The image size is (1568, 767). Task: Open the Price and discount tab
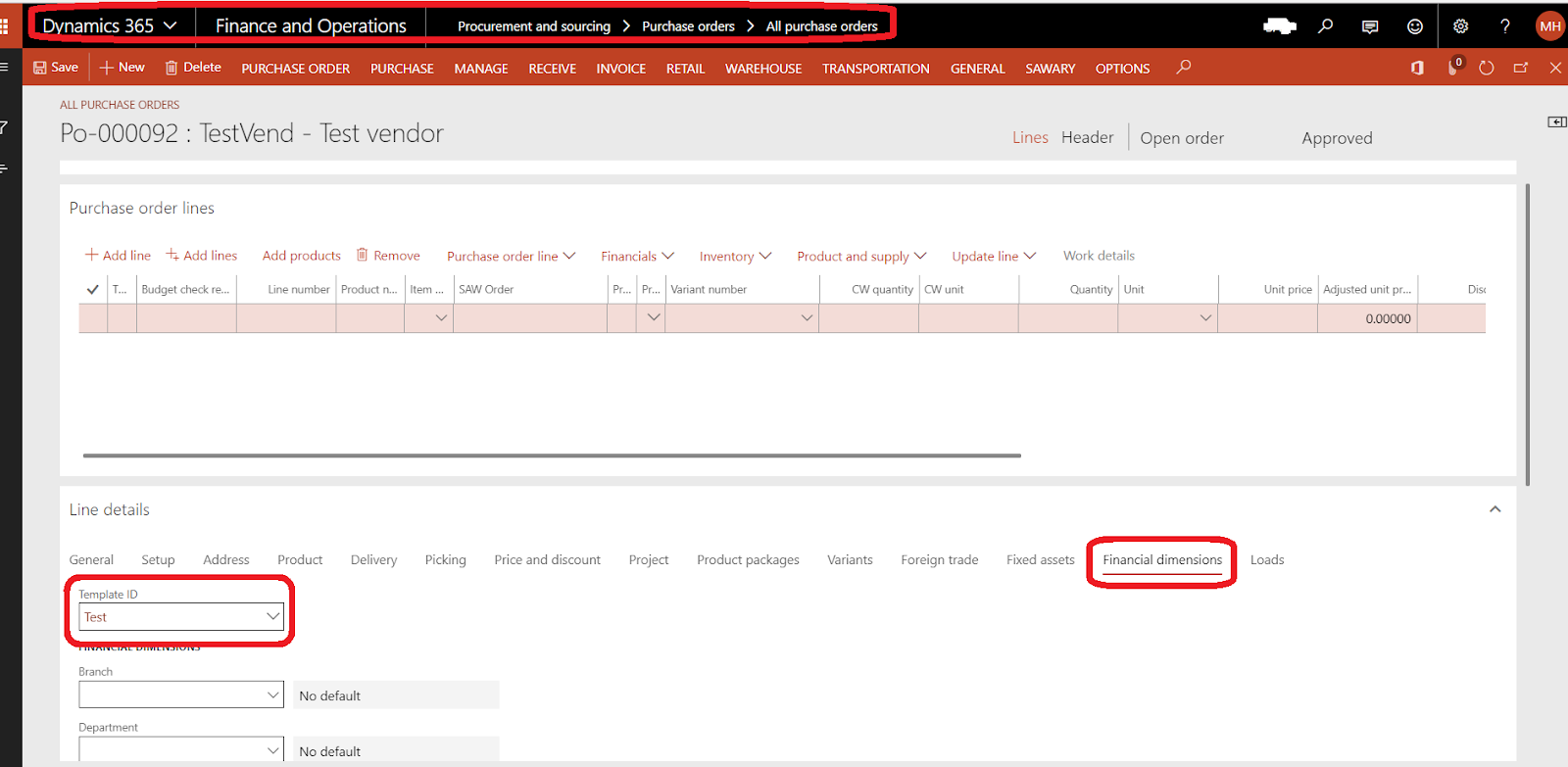(x=547, y=559)
